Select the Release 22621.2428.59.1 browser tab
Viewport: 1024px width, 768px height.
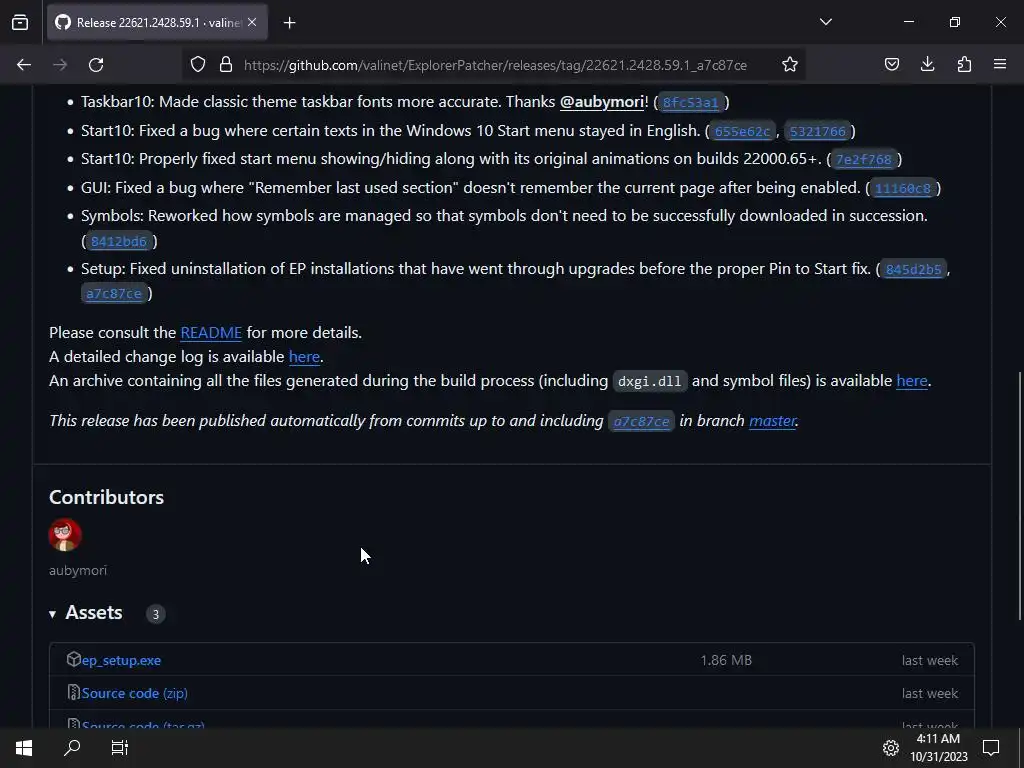pyautogui.click(x=157, y=23)
